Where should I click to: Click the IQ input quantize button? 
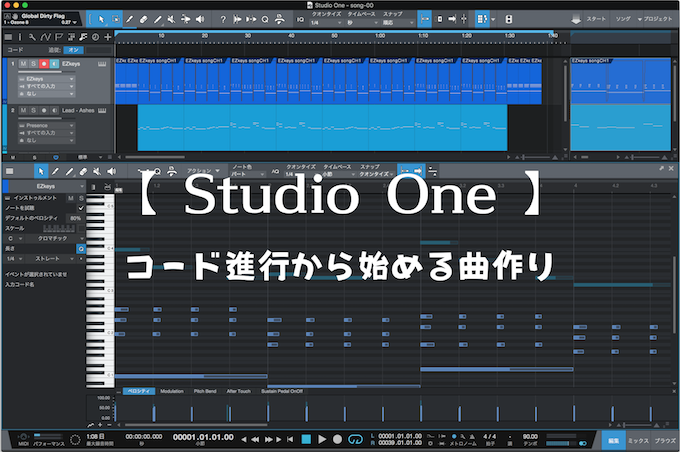click(300, 19)
